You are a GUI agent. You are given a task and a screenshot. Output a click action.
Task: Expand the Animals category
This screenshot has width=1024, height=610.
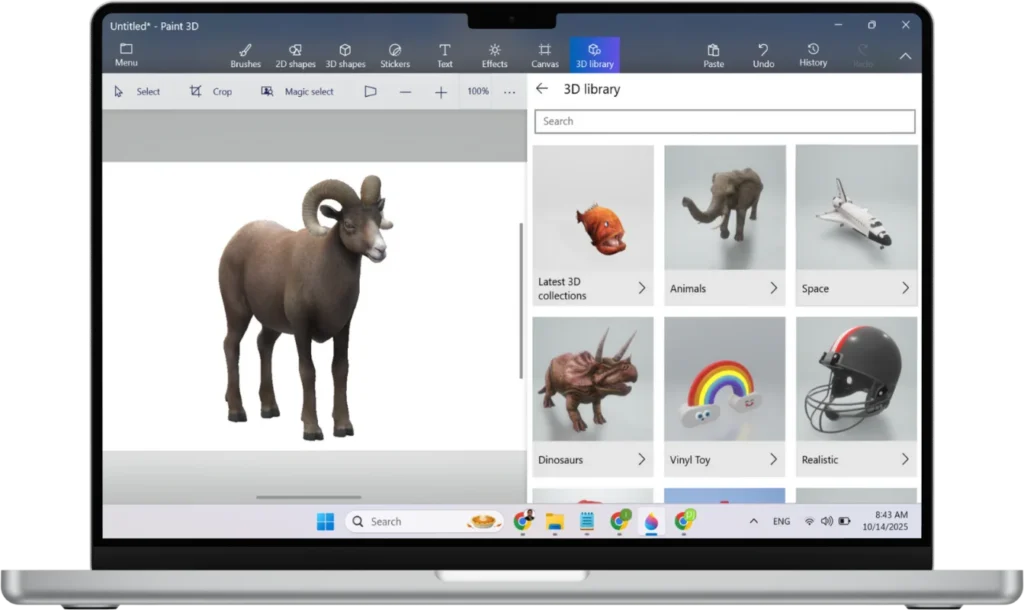pyautogui.click(x=773, y=288)
